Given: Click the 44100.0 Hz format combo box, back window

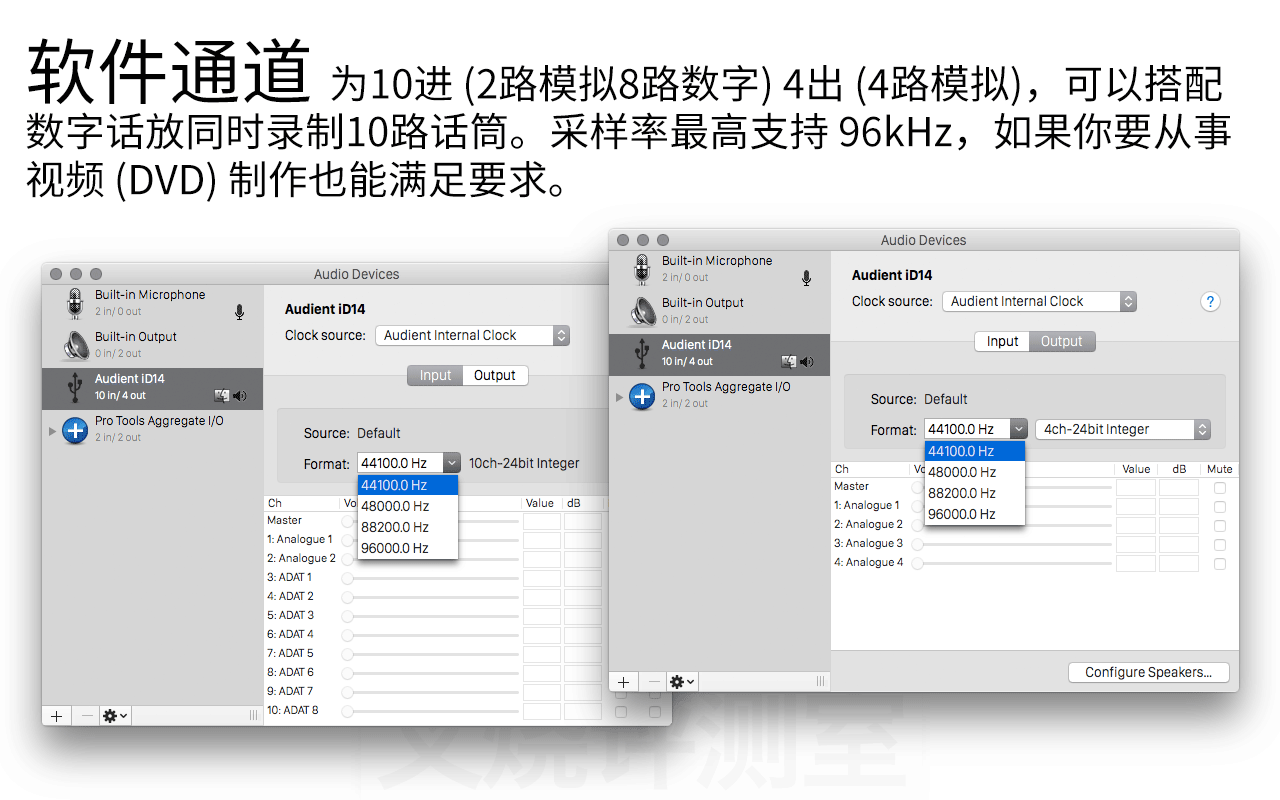Looking at the screenshot, I should click(408, 463).
